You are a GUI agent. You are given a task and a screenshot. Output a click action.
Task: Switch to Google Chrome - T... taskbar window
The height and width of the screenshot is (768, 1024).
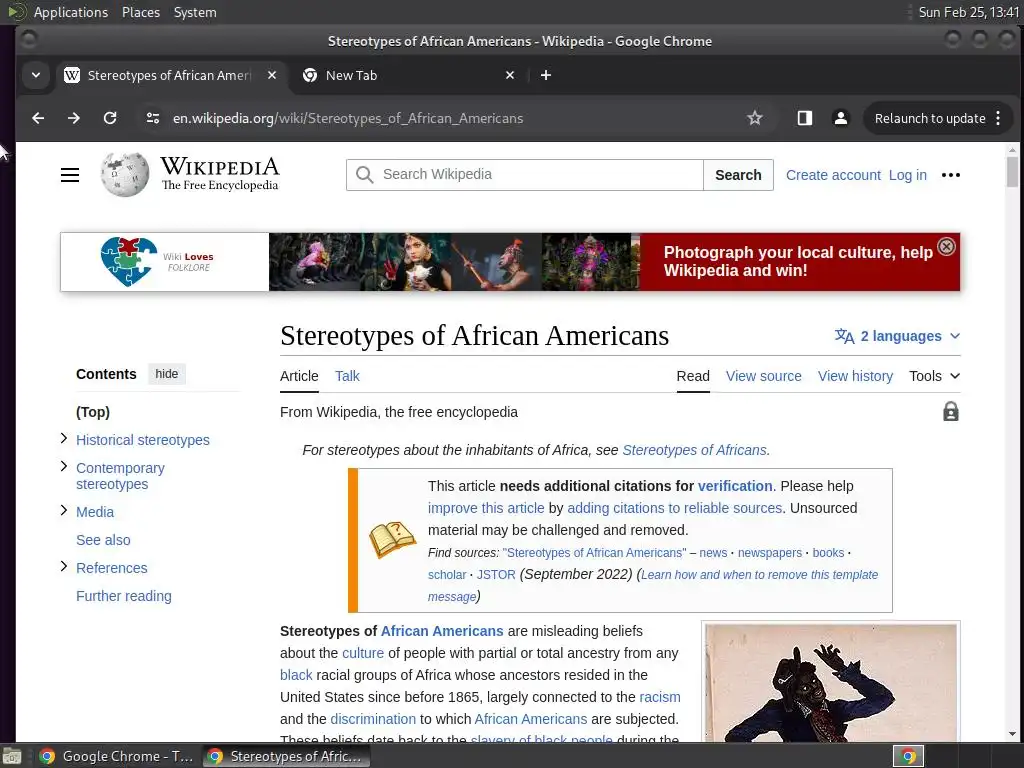pyautogui.click(x=116, y=756)
